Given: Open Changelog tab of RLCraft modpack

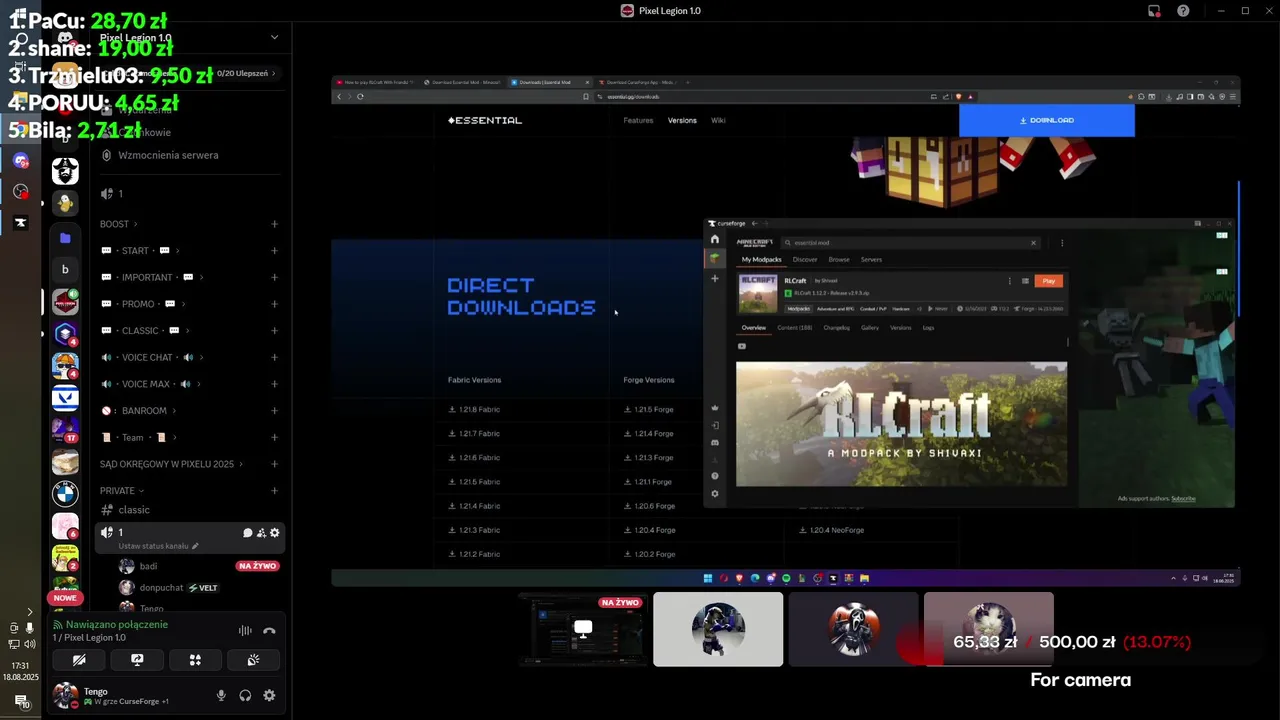Looking at the screenshot, I should coord(835,328).
